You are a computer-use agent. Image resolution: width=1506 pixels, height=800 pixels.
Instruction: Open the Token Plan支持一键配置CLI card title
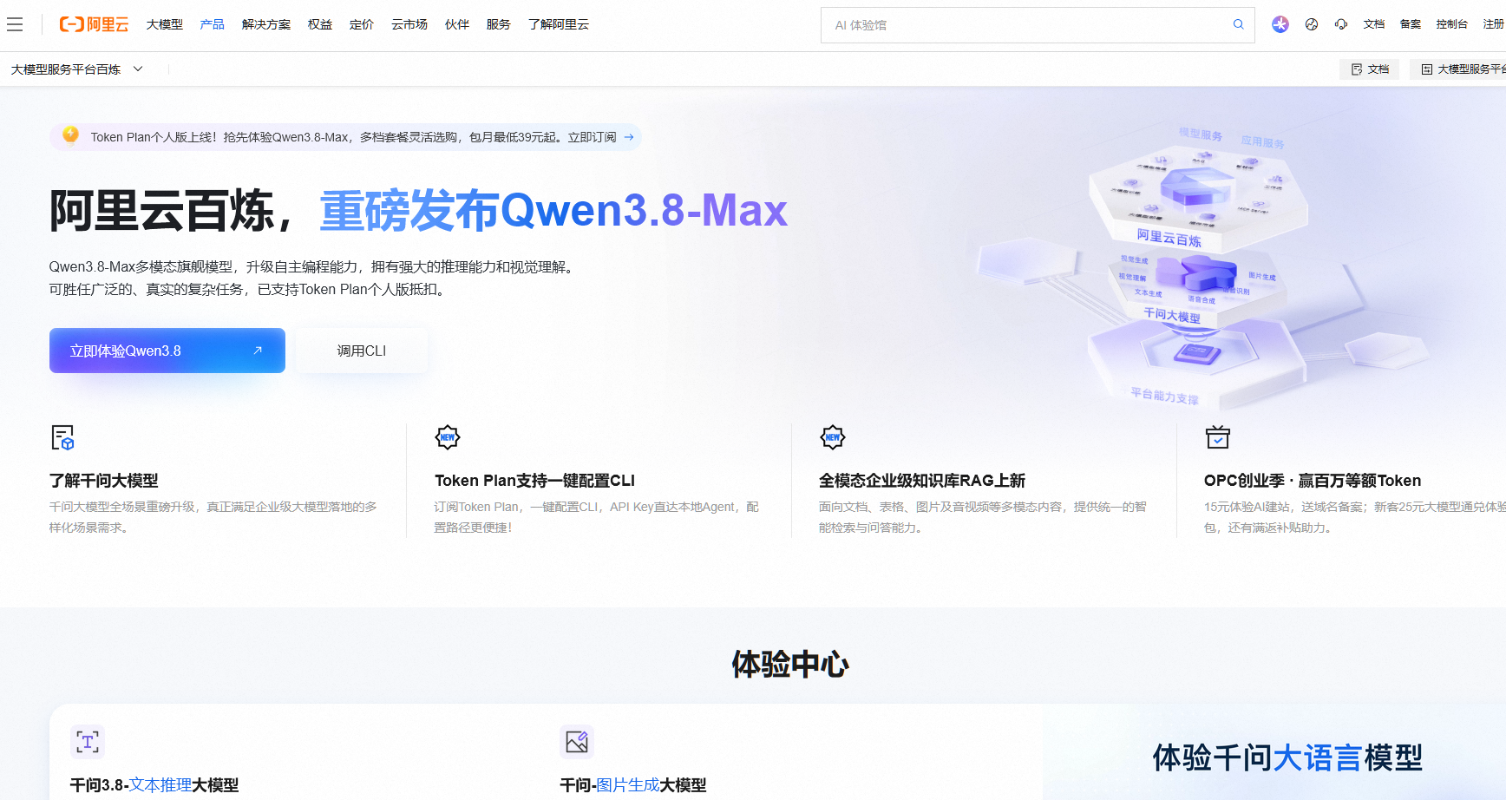tap(534, 480)
